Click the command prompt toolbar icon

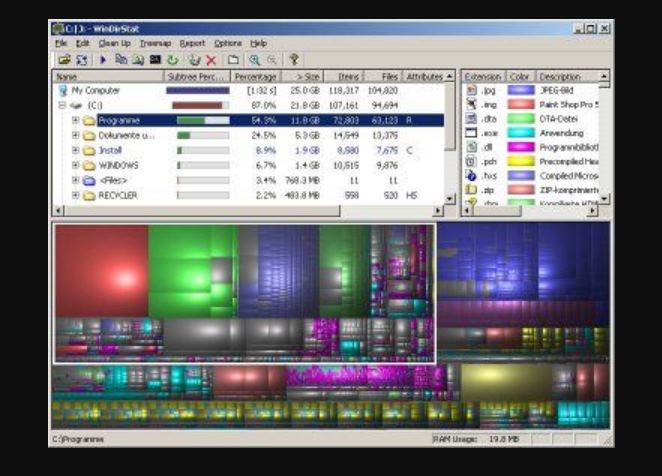[155, 60]
